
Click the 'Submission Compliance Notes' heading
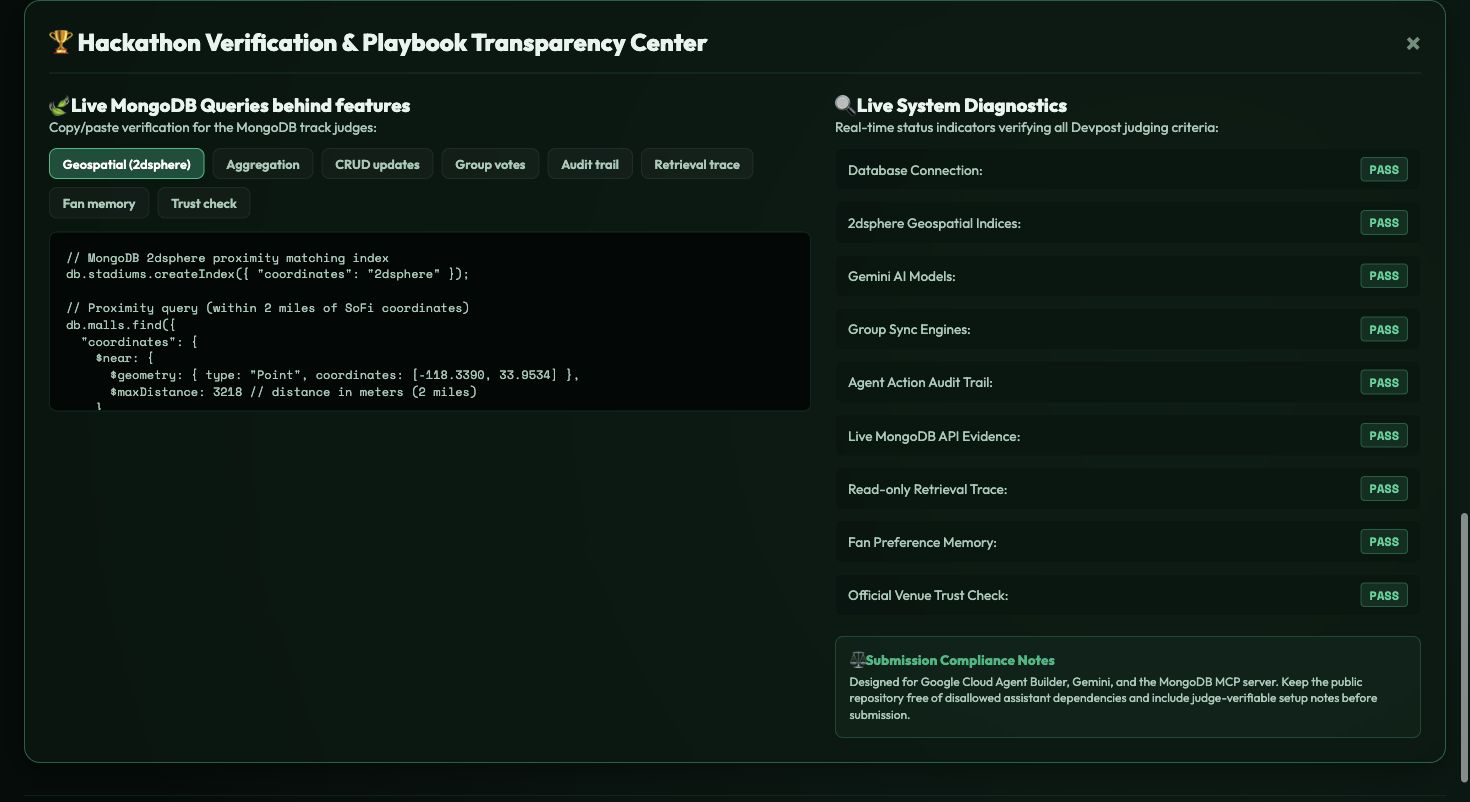(x=960, y=660)
